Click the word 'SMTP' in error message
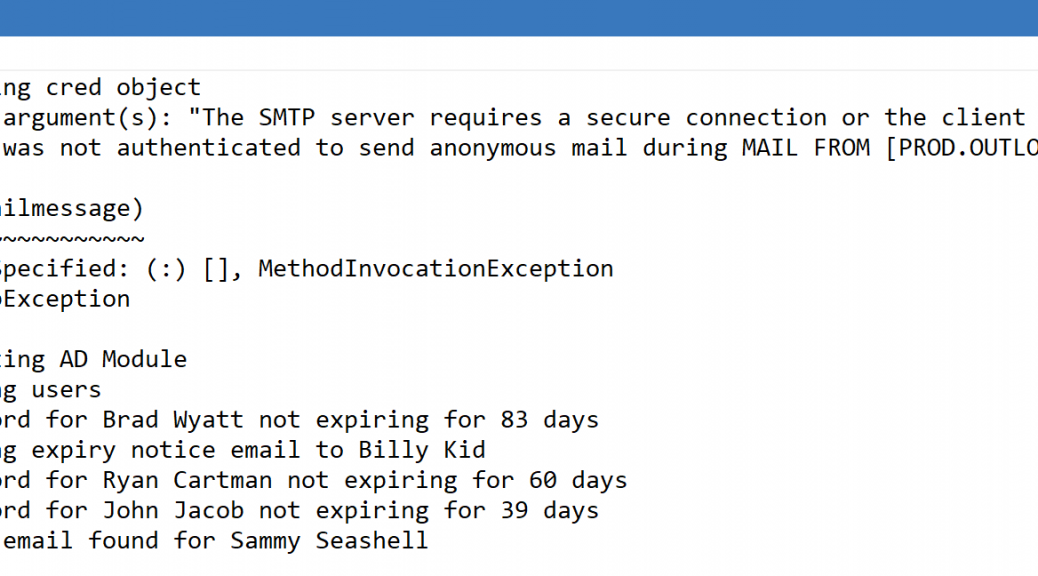Screen dimensions: 1038x576 (x=287, y=118)
